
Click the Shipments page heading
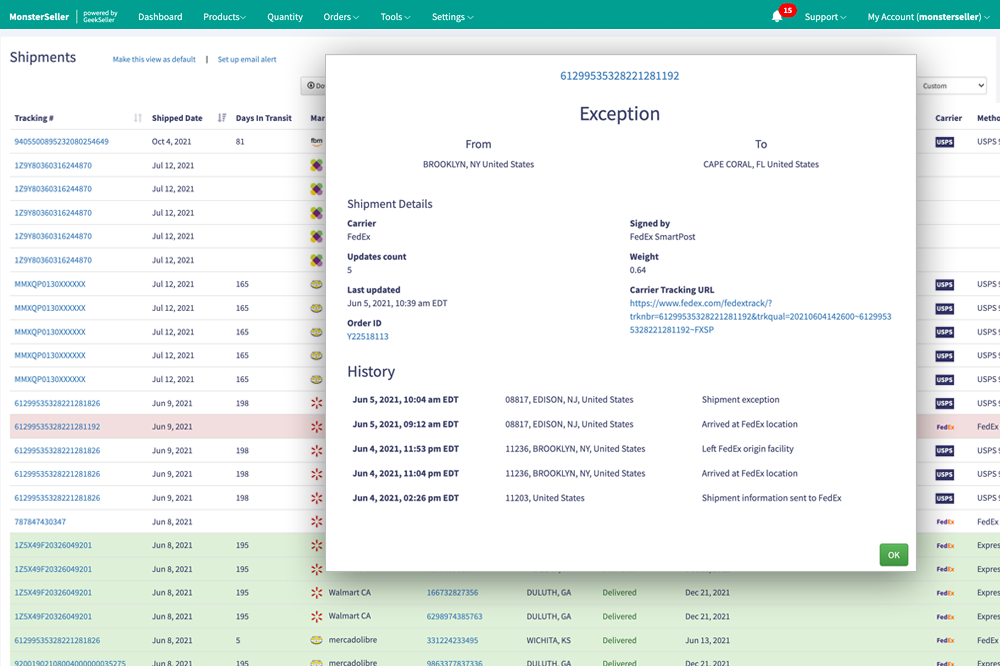pos(43,57)
